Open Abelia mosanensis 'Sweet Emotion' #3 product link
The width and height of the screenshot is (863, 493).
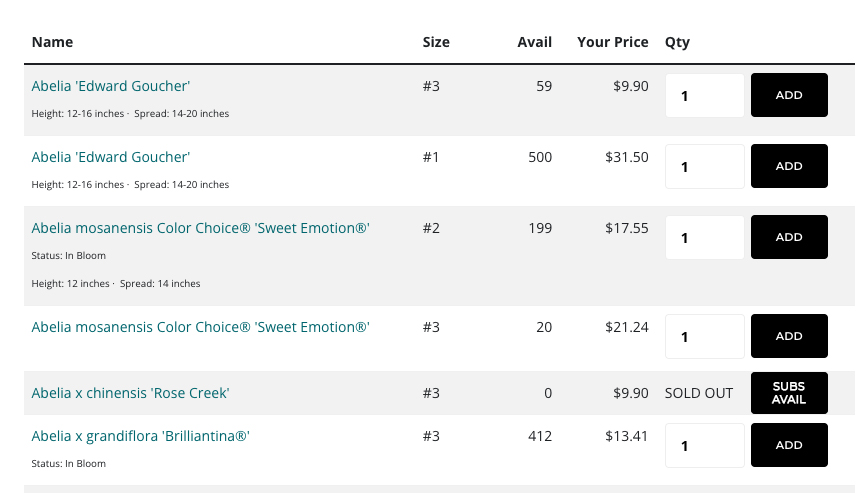tap(200, 327)
